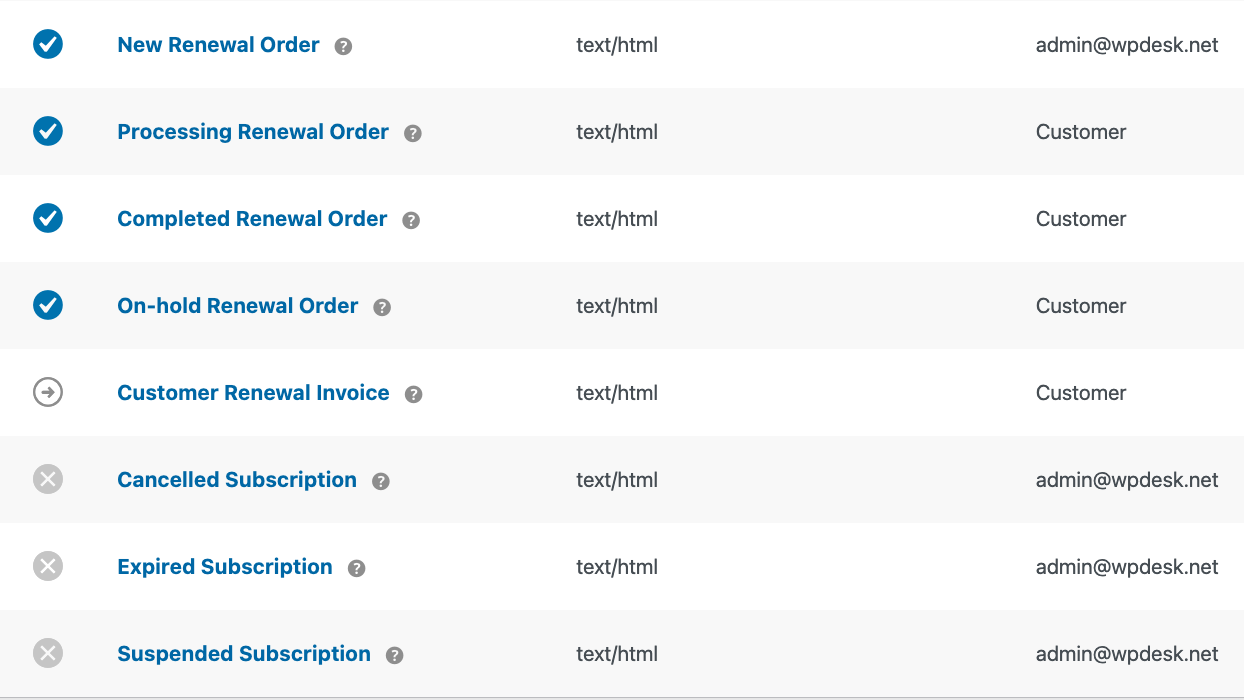Enable the Expired Subscription email
The width and height of the screenshot is (1244, 700).
[48, 566]
